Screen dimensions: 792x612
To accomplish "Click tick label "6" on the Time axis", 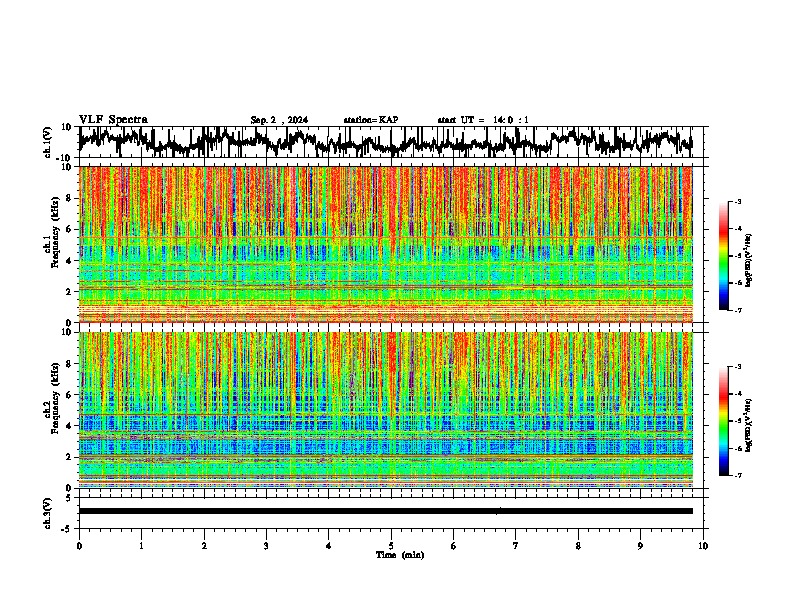I will click(453, 546).
